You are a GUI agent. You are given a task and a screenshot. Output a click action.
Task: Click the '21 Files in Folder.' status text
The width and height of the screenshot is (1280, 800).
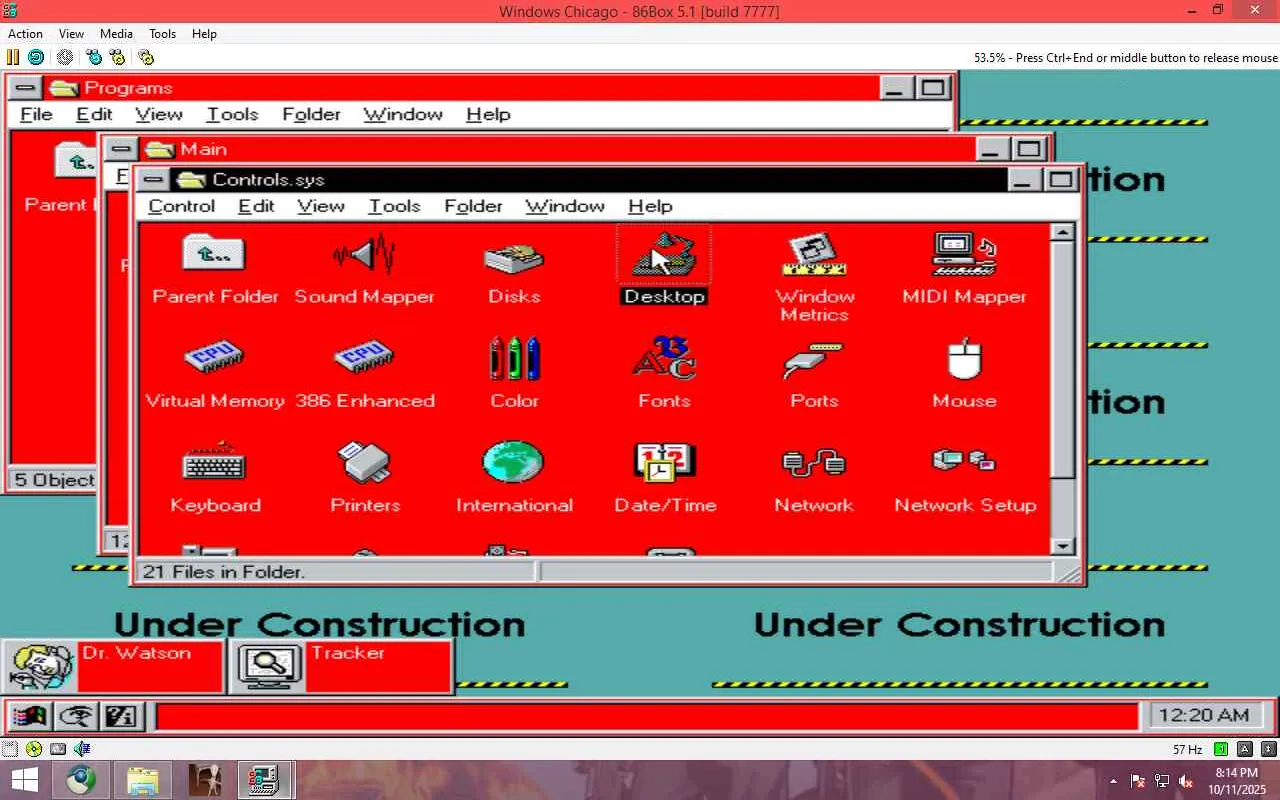(x=224, y=572)
